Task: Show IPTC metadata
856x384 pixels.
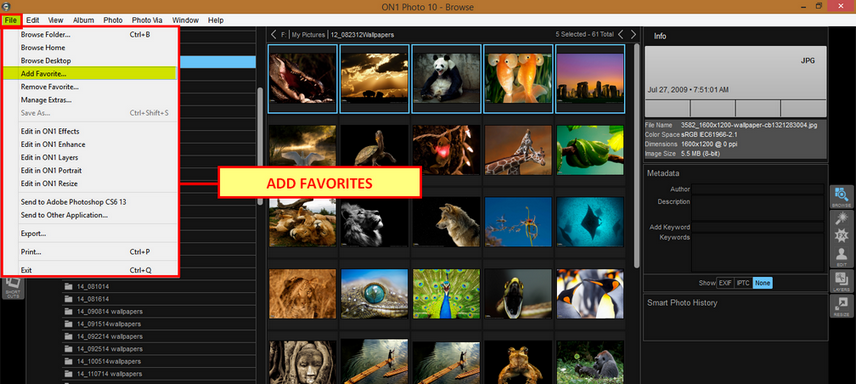Action: pyautogui.click(x=743, y=283)
